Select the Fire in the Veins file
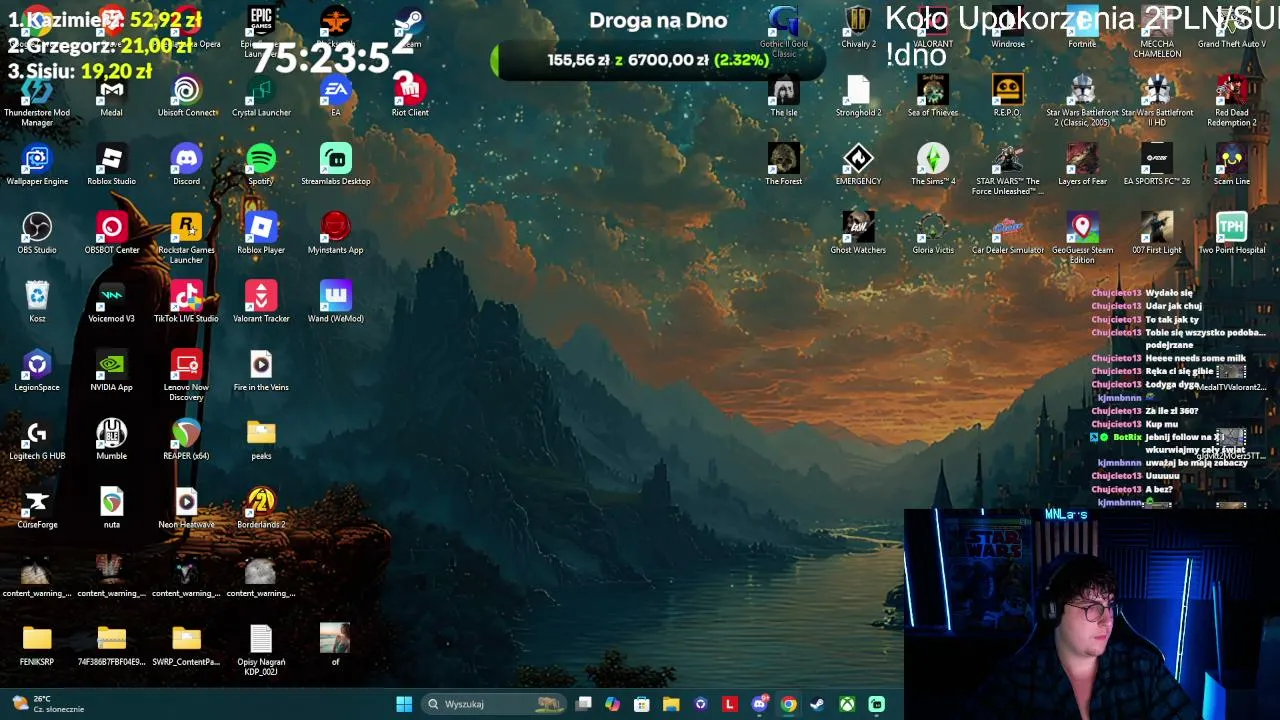1280x720 pixels. pyautogui.click(x=261, y=372)
